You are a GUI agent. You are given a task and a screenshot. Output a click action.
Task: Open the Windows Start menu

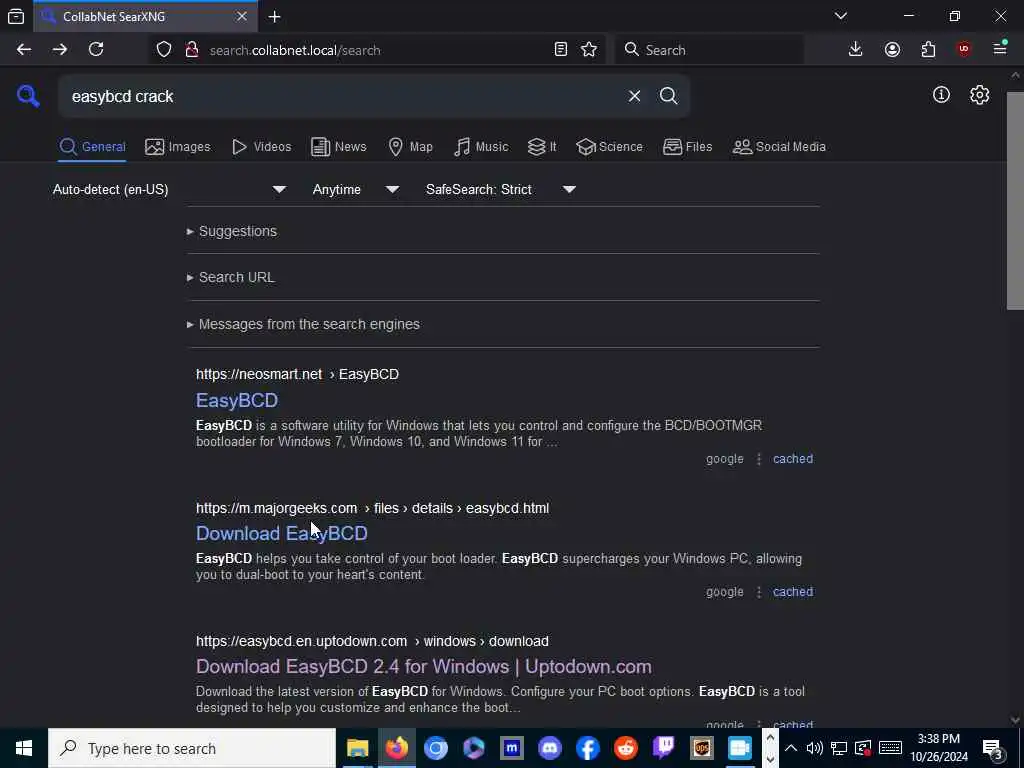pyautogui.click(x=24, y=748)
